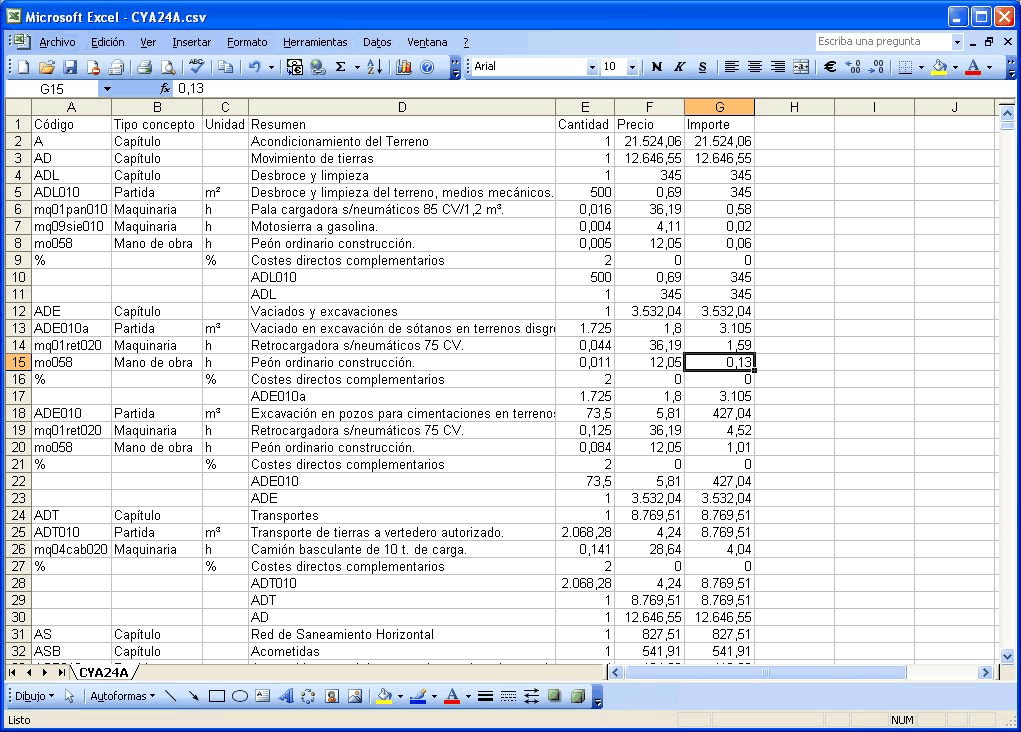Choose line style on drawing toolbar
Viewport: 1021px width, 732px height.
point(485,696)
